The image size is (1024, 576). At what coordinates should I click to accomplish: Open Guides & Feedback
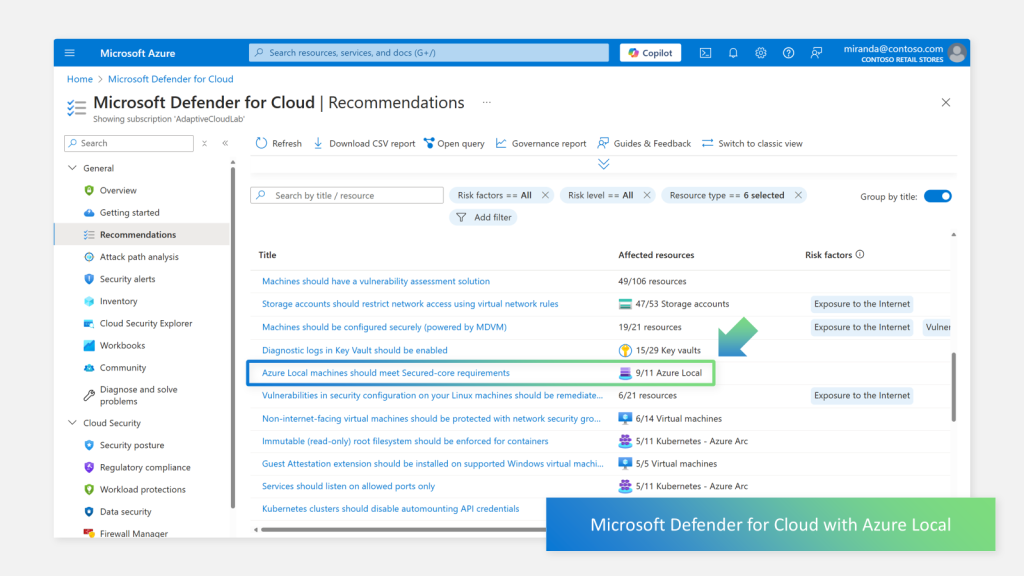click(x=644, y=144)
